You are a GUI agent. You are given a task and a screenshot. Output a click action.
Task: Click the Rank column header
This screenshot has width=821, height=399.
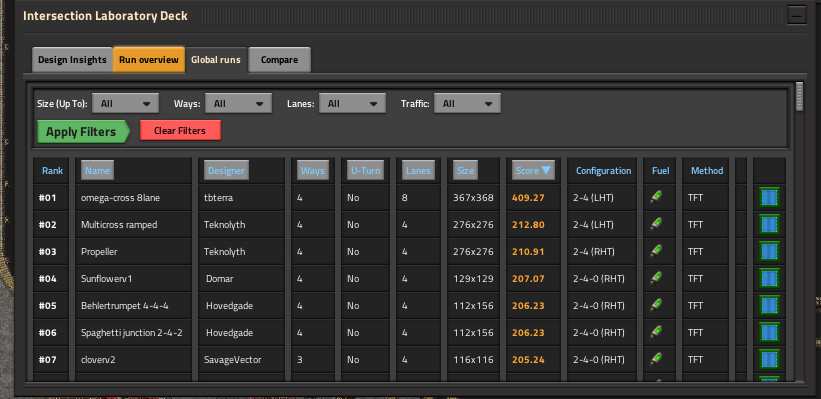[x=52, y=171]
